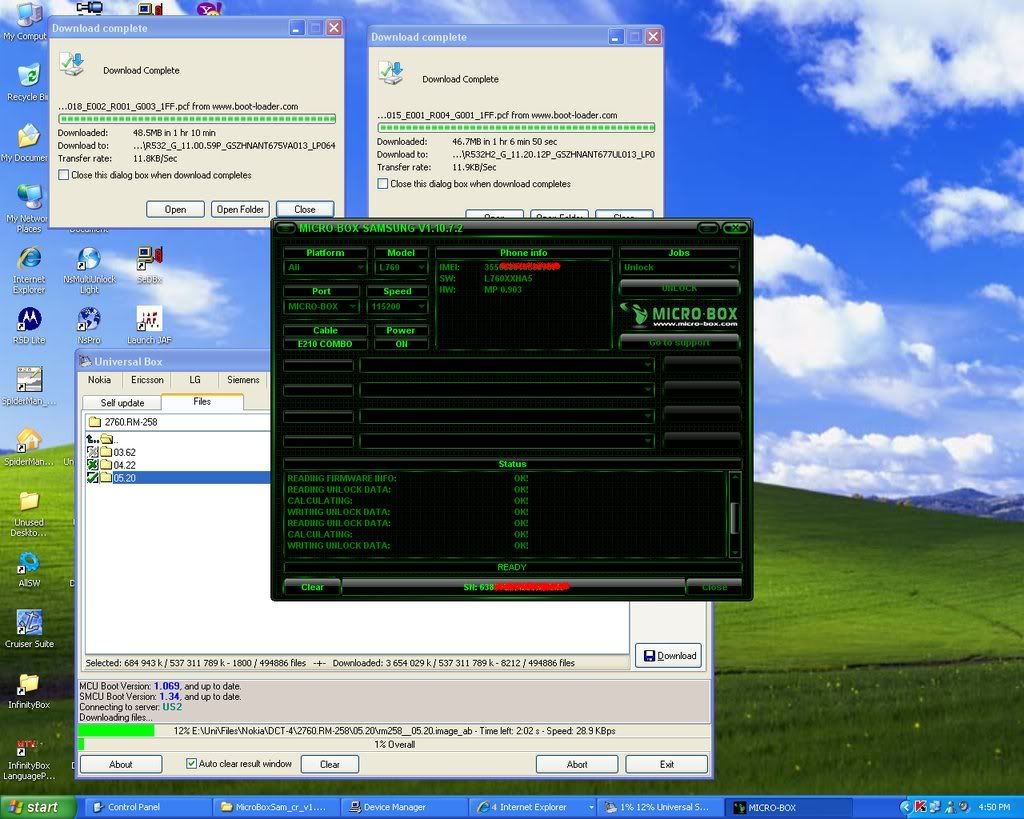Click Clear button in Micro-Box window
This screenshot has width=1024, height=819.
(x=312, y=587)
